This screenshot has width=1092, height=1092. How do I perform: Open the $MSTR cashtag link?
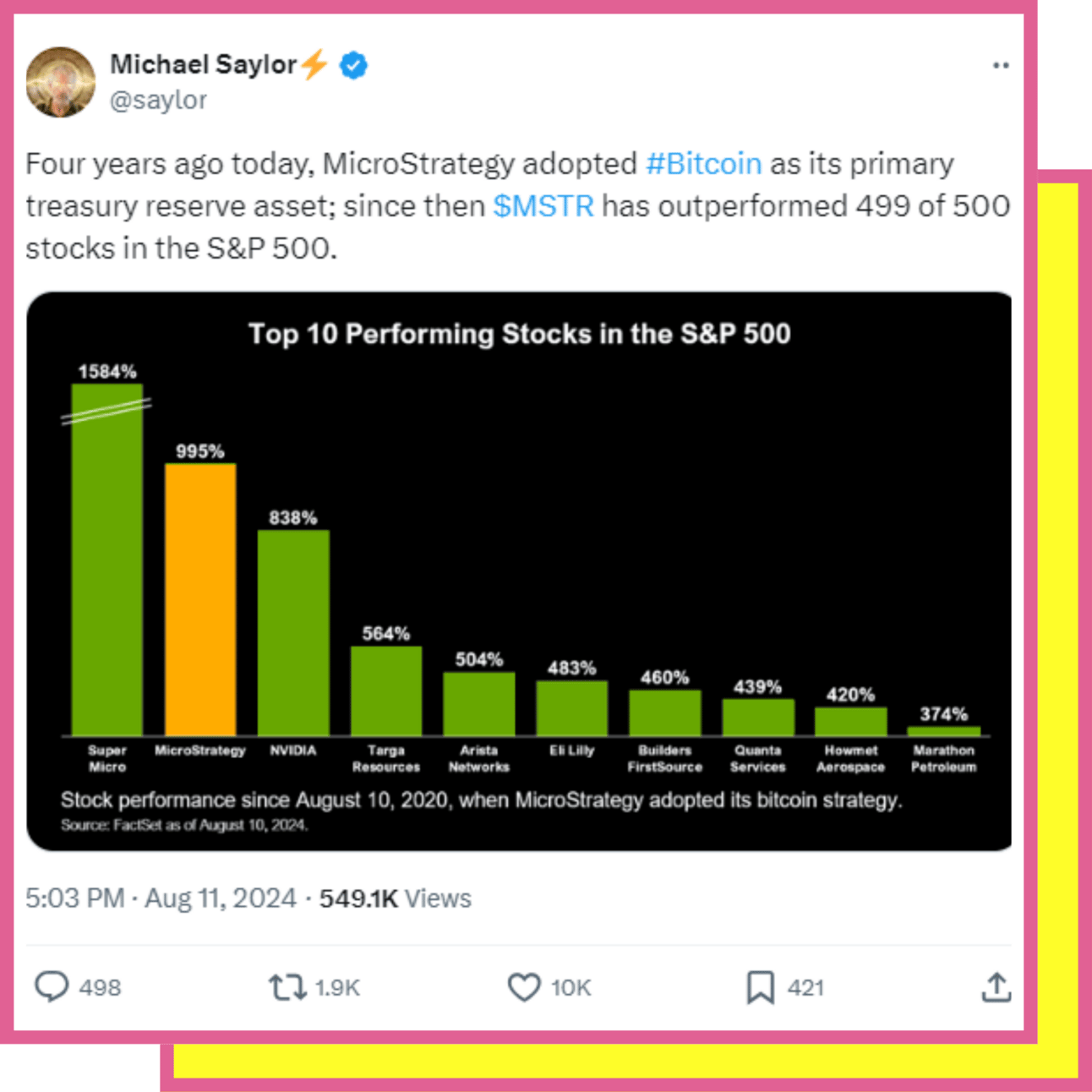(x=543, y=205)
